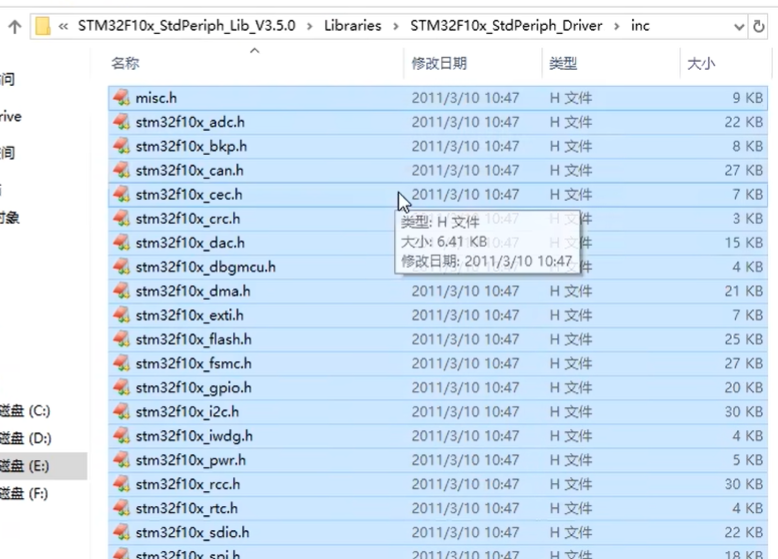Select file name stm32f10x_exti.h

pyautogui.click(x=190, y=315)
